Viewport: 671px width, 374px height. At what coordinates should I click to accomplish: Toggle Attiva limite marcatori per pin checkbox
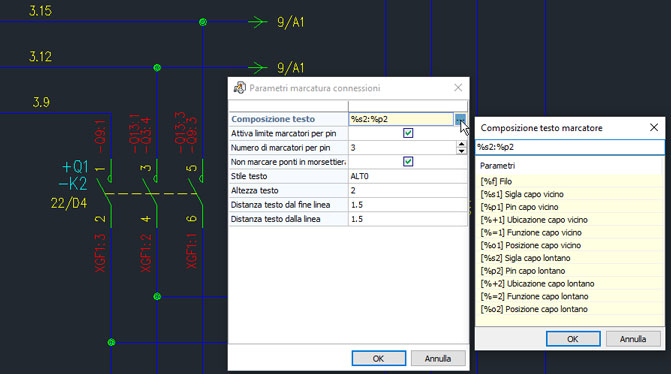(408, 134)
